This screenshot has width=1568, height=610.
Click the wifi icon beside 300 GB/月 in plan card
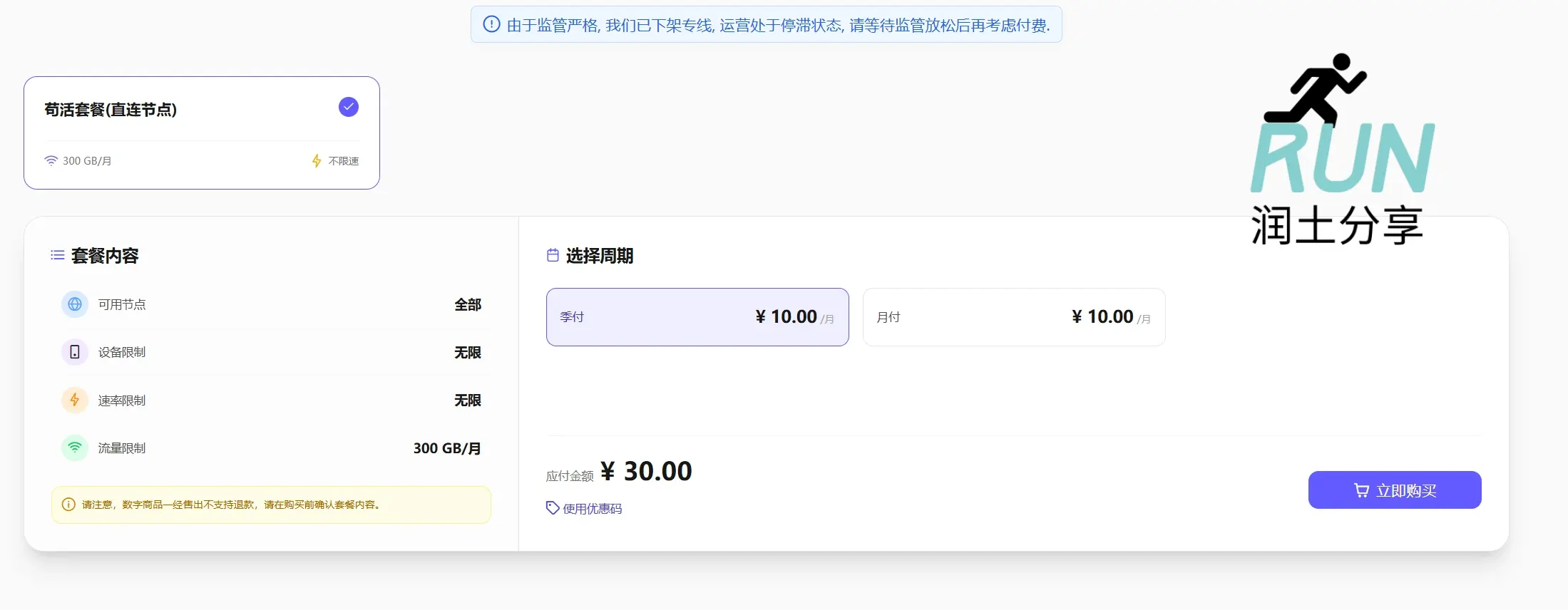click(51, 161)
